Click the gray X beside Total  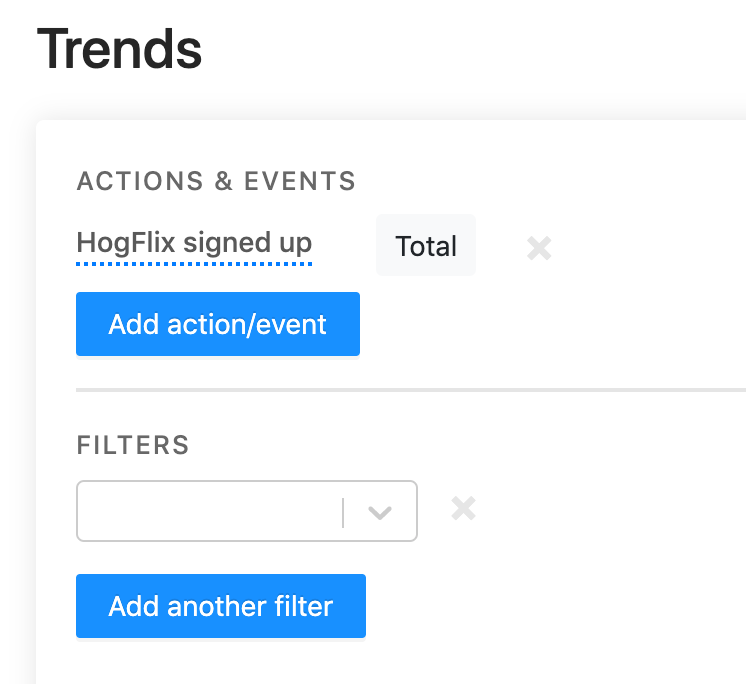click(x=539, y=248)
